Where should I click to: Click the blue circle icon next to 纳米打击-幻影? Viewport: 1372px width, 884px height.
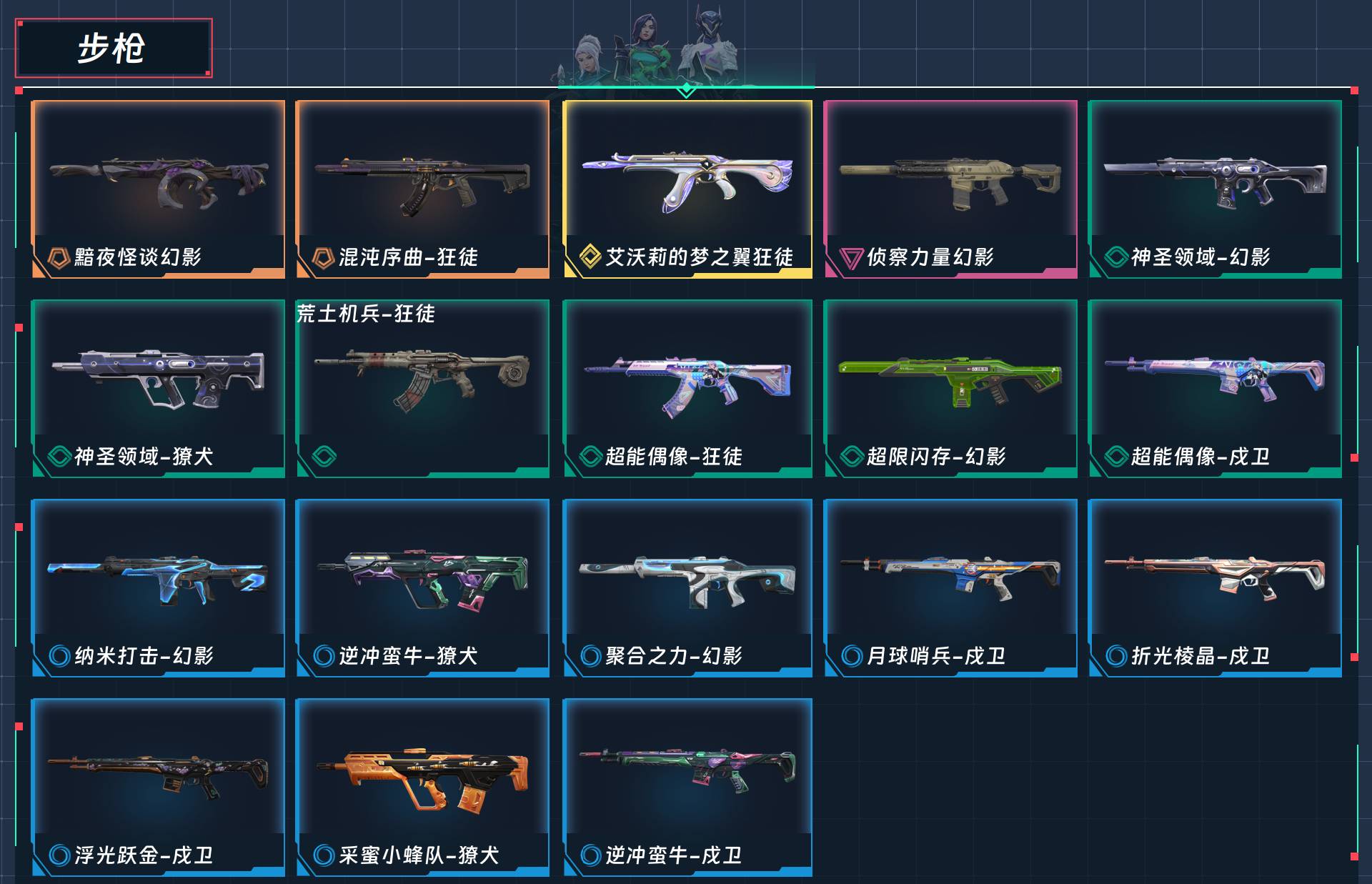[59, 655]
